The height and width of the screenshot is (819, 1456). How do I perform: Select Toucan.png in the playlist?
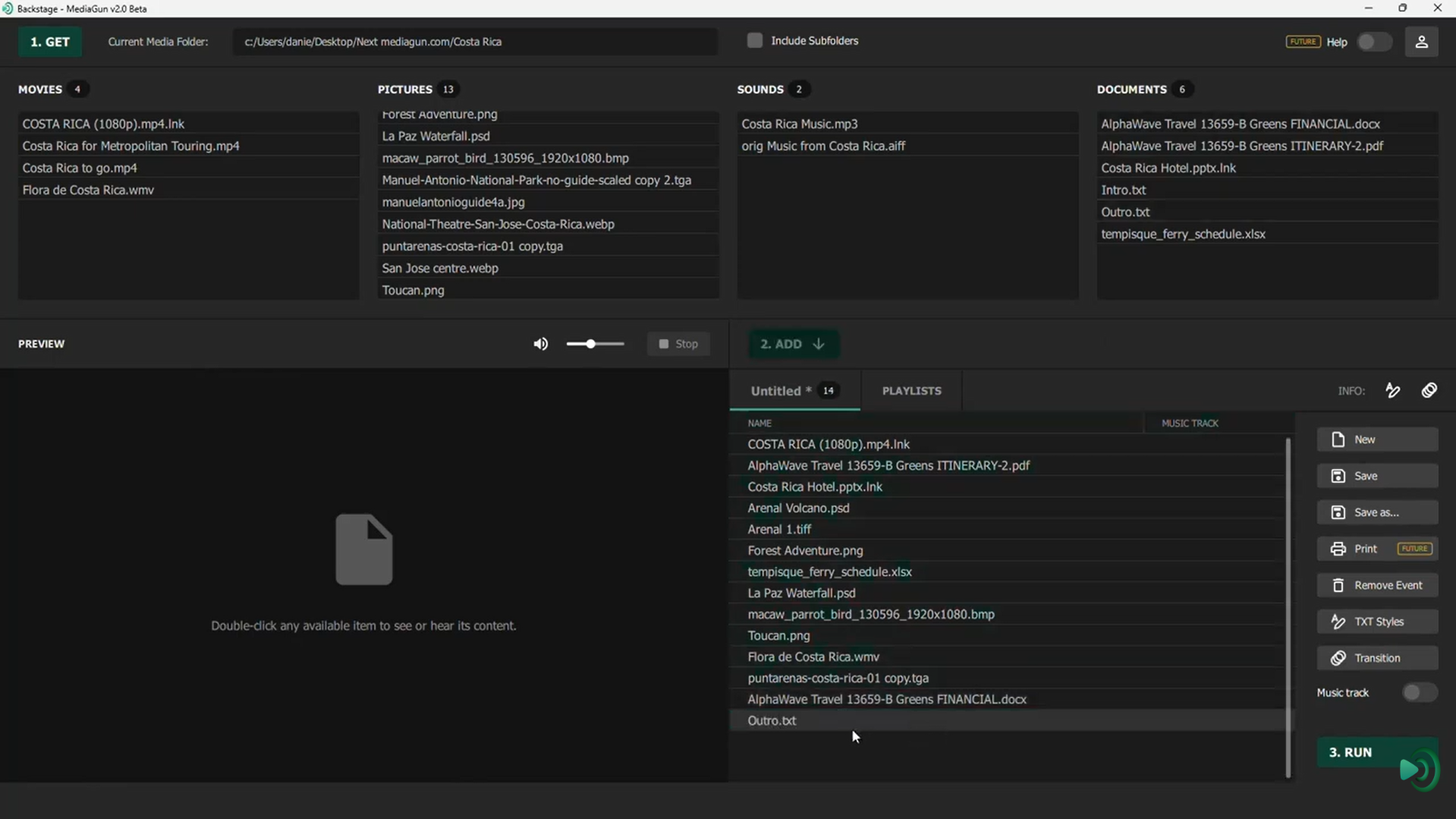(x=1007, y=635)
